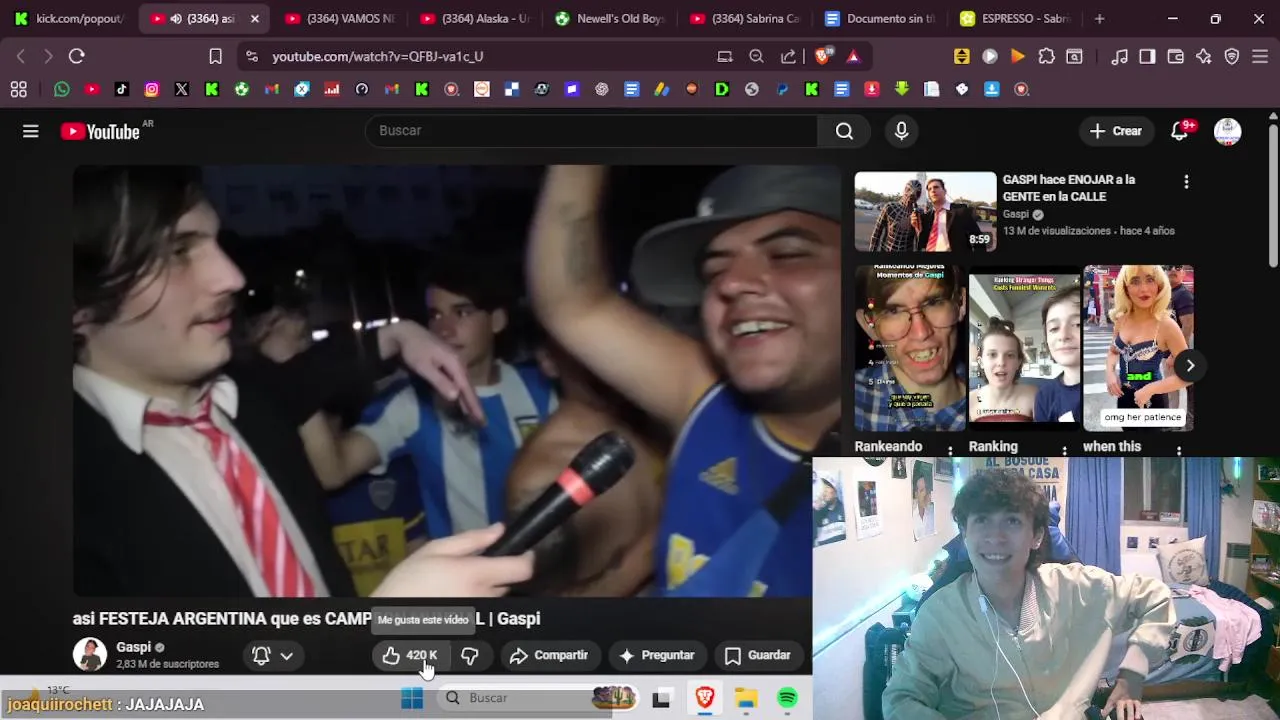Bookmark this page with the bookmark icon

[215, 57]
